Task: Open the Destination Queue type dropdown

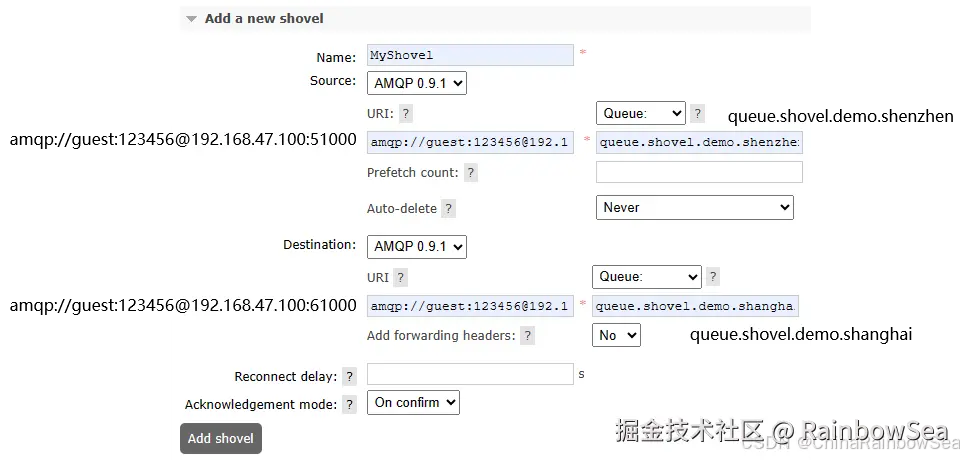Action: [647, 277]
